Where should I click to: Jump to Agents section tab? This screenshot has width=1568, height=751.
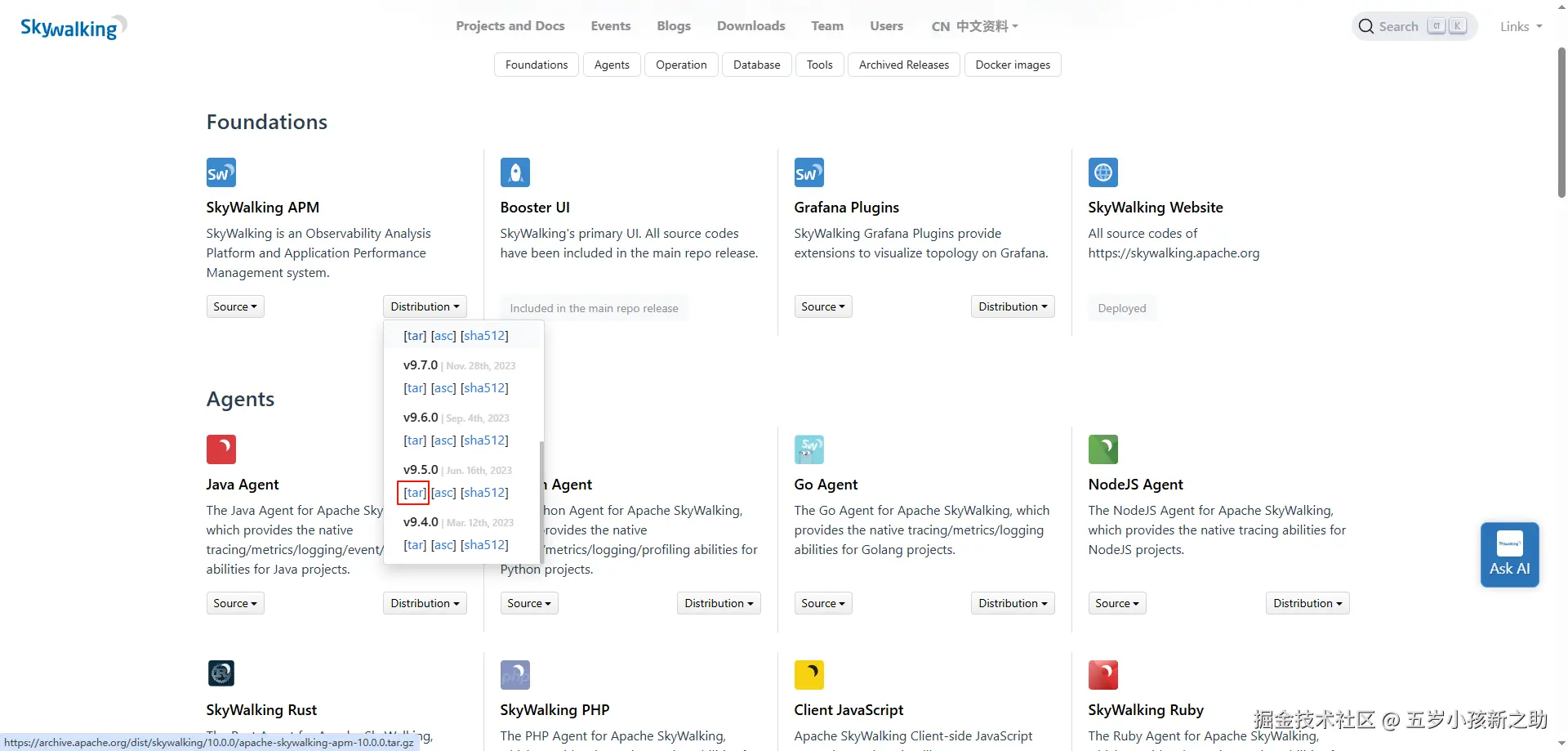pos(612,65)
